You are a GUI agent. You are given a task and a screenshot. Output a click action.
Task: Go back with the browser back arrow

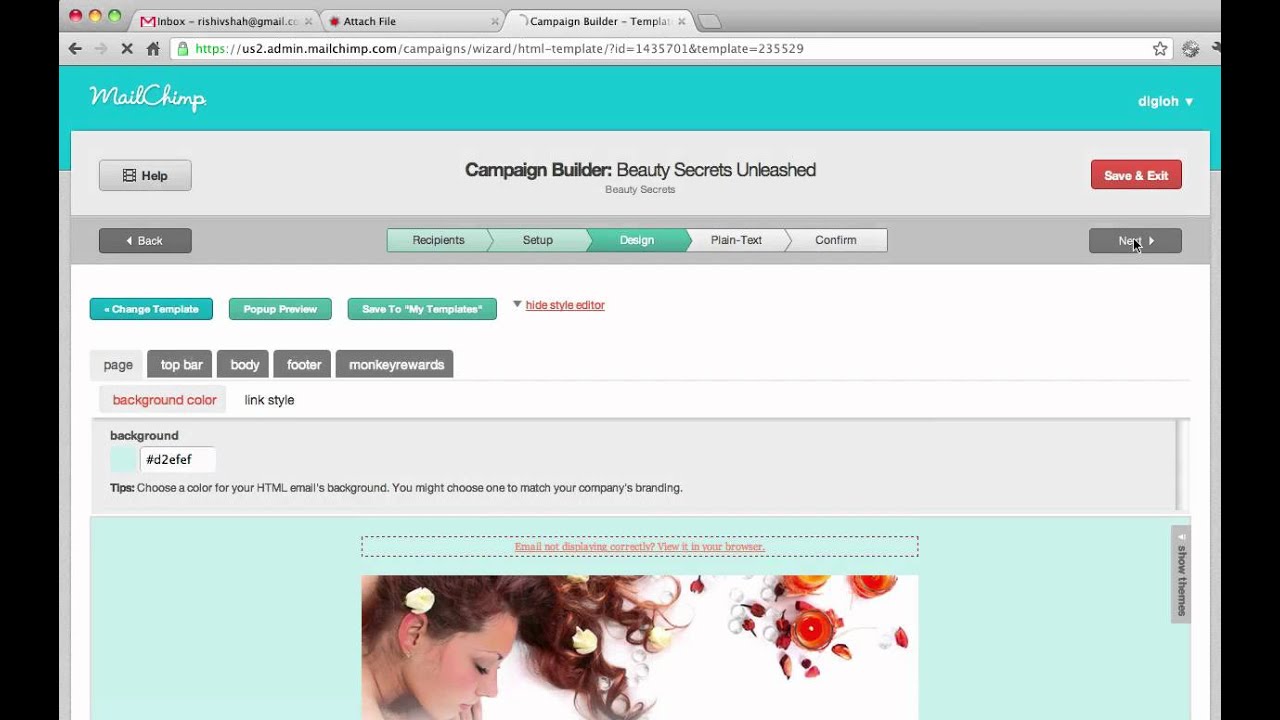point(75,48)
